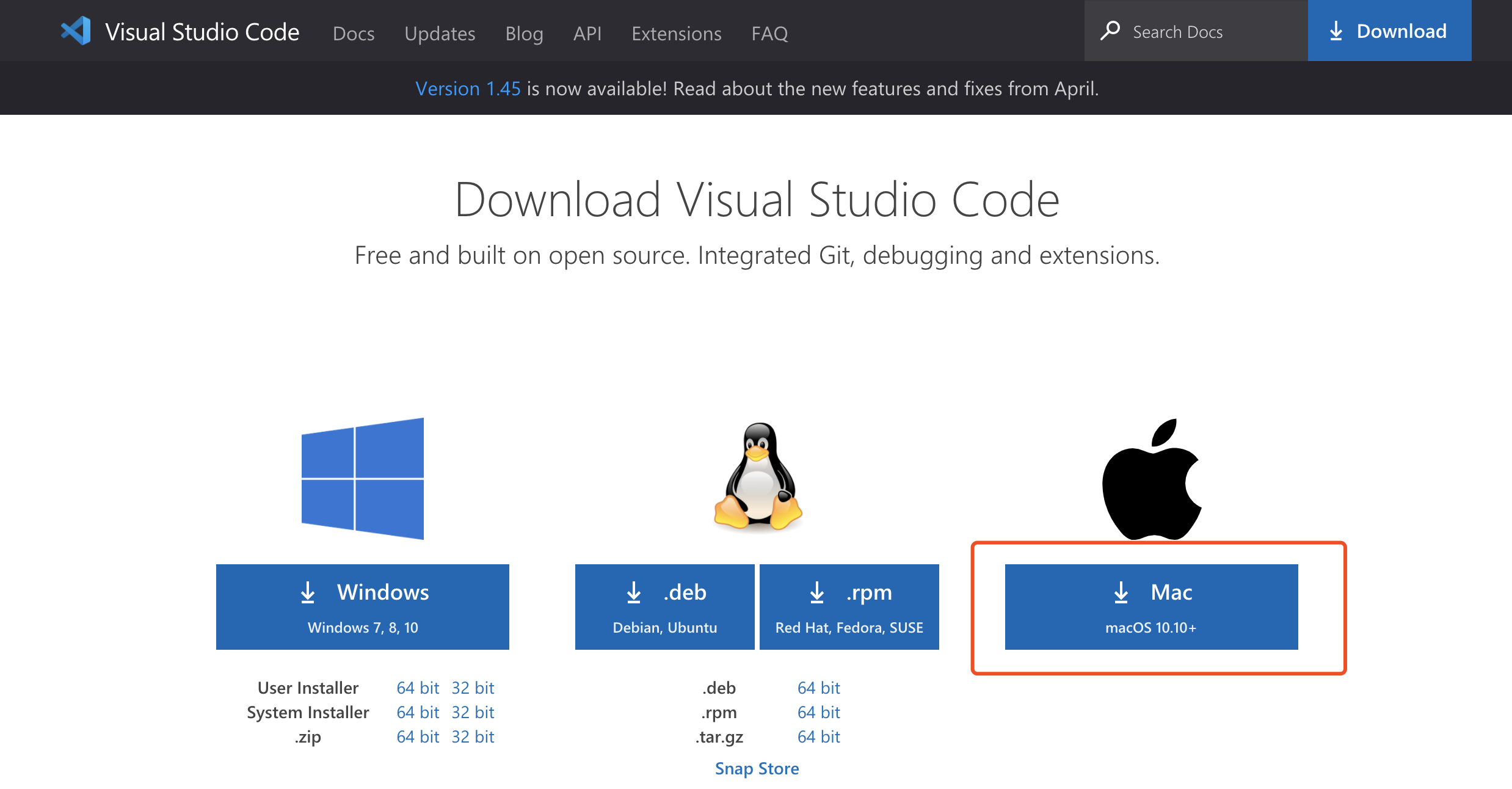Click the Visual Studio Code logo
1512x789 pixels.
point(75,31)
